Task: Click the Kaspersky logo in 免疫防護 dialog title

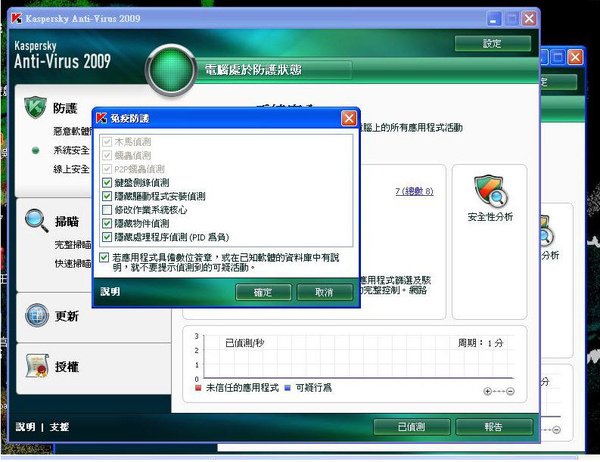Action: click(x=101, y=118)
